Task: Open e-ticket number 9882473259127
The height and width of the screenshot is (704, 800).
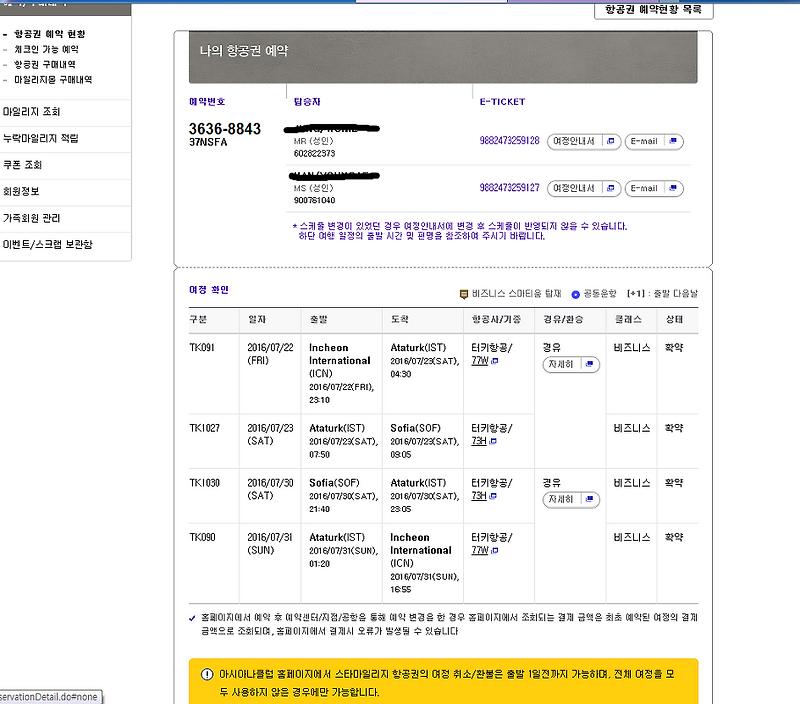Action: (509, 188)
